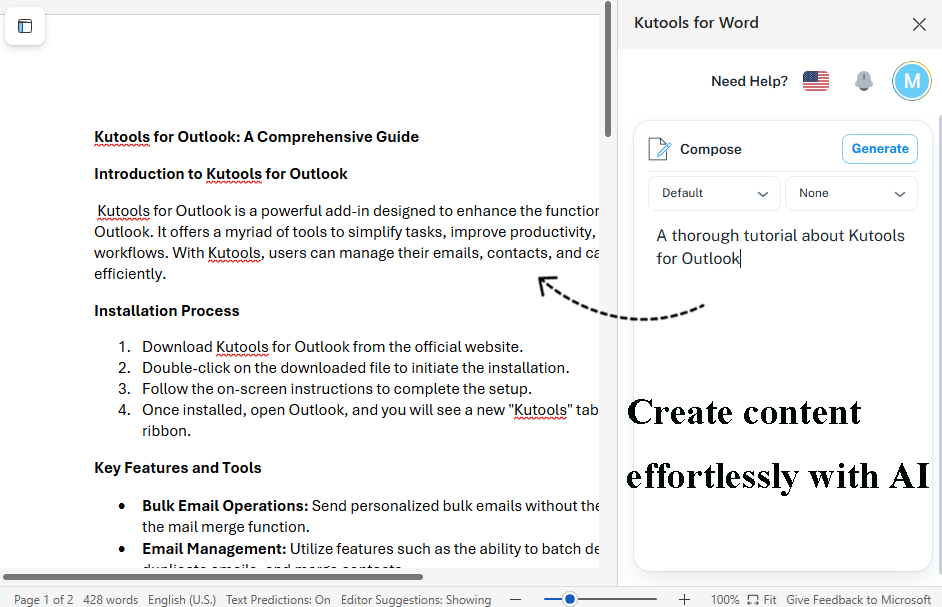942x607 pixels.
Task: Click the panel layout icon top-left
Action: click(24, 26)
